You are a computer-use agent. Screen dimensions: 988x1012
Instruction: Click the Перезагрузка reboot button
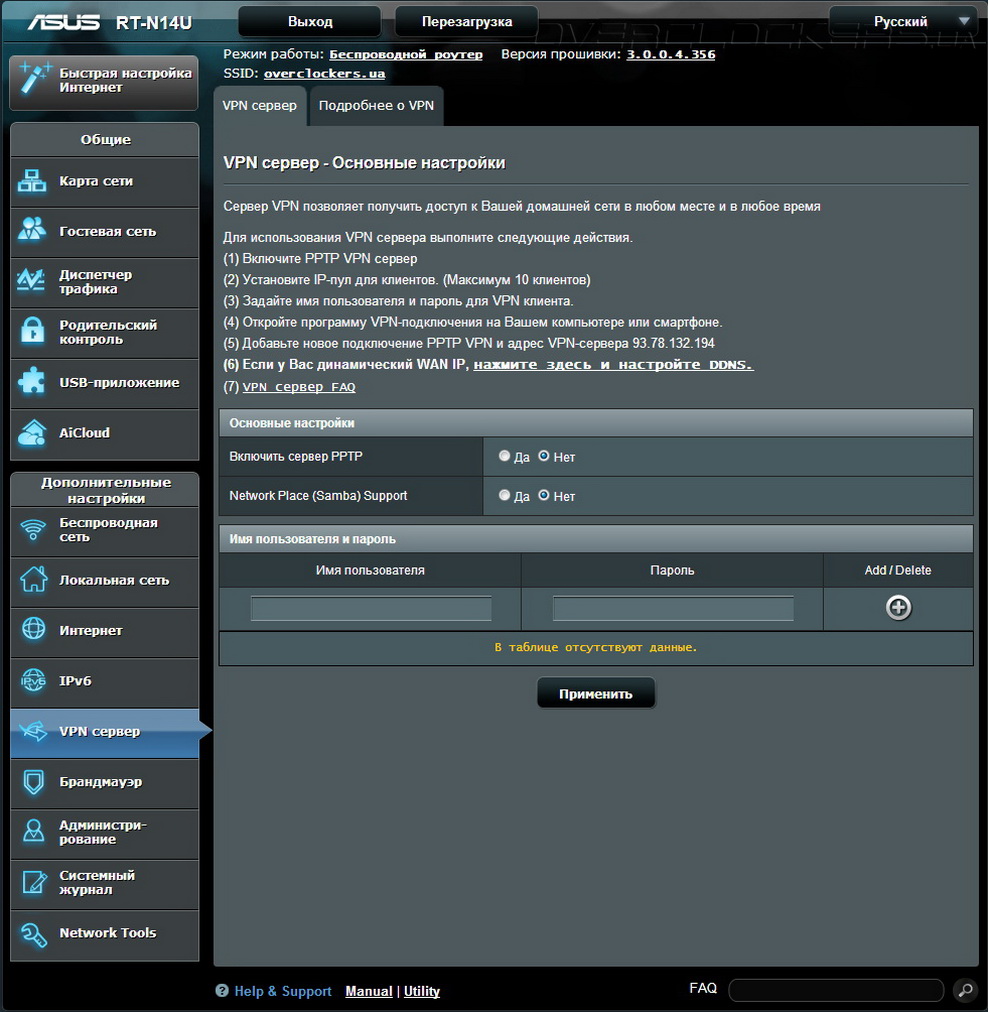click(466, 21)
